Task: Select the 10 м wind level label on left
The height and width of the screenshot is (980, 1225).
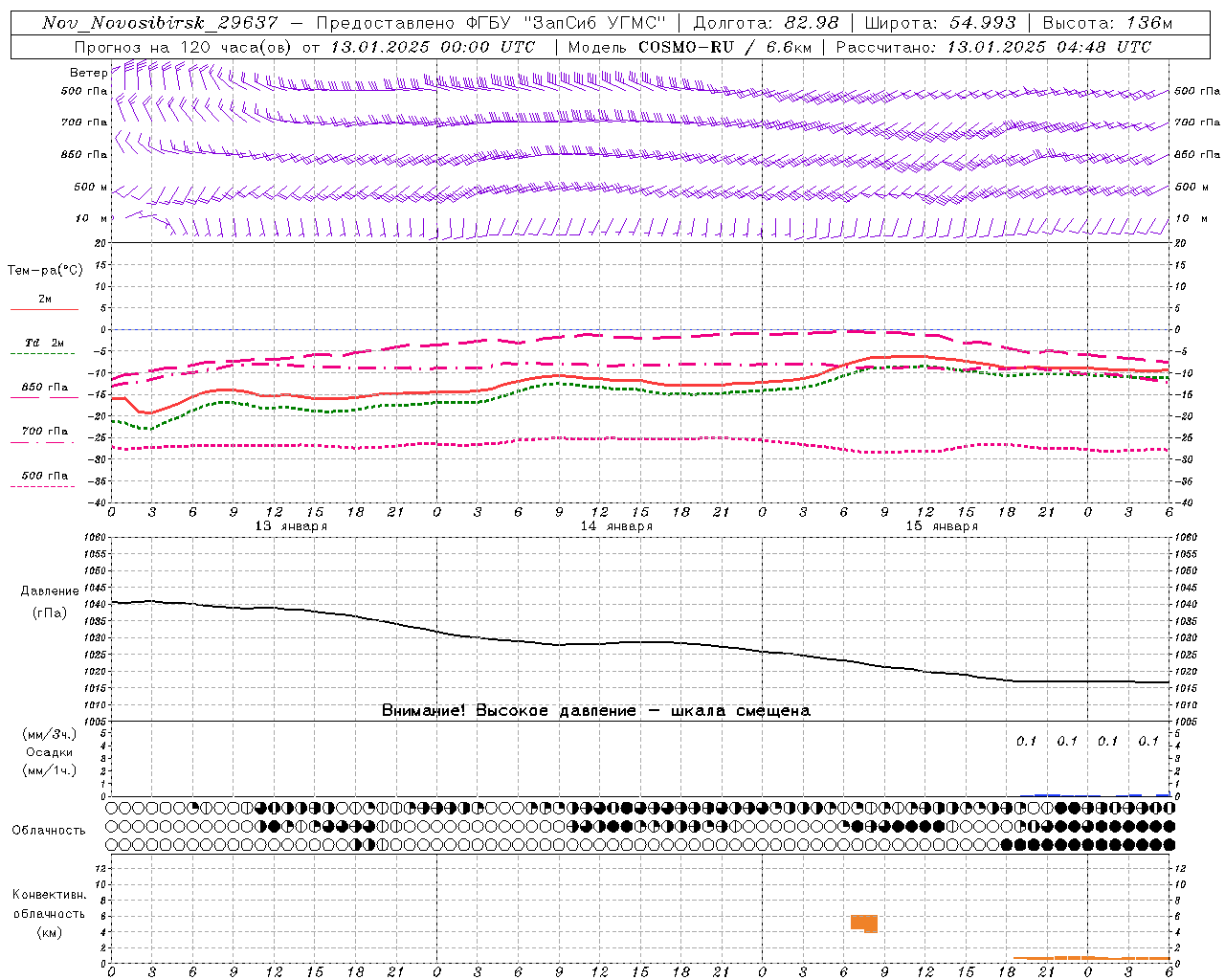Action: click(x=91, y=219)
